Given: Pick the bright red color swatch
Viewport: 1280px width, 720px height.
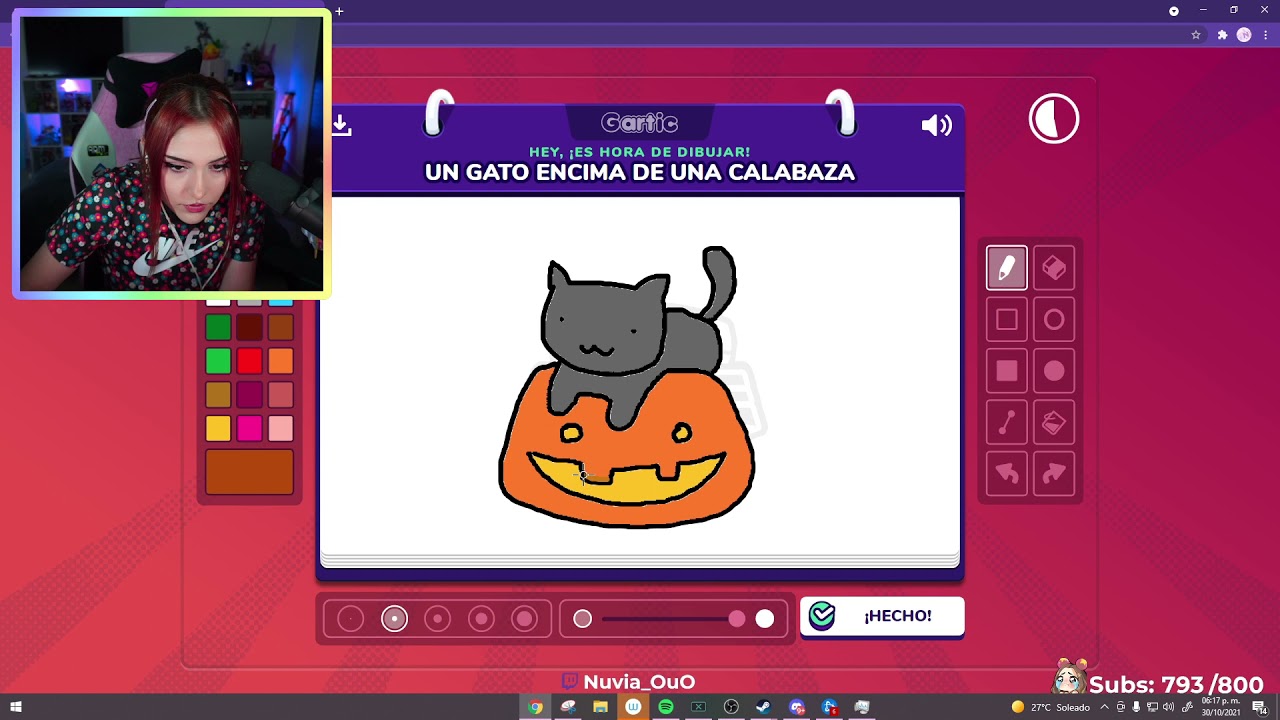Looking at the screenshot, I should click(249, 361).
